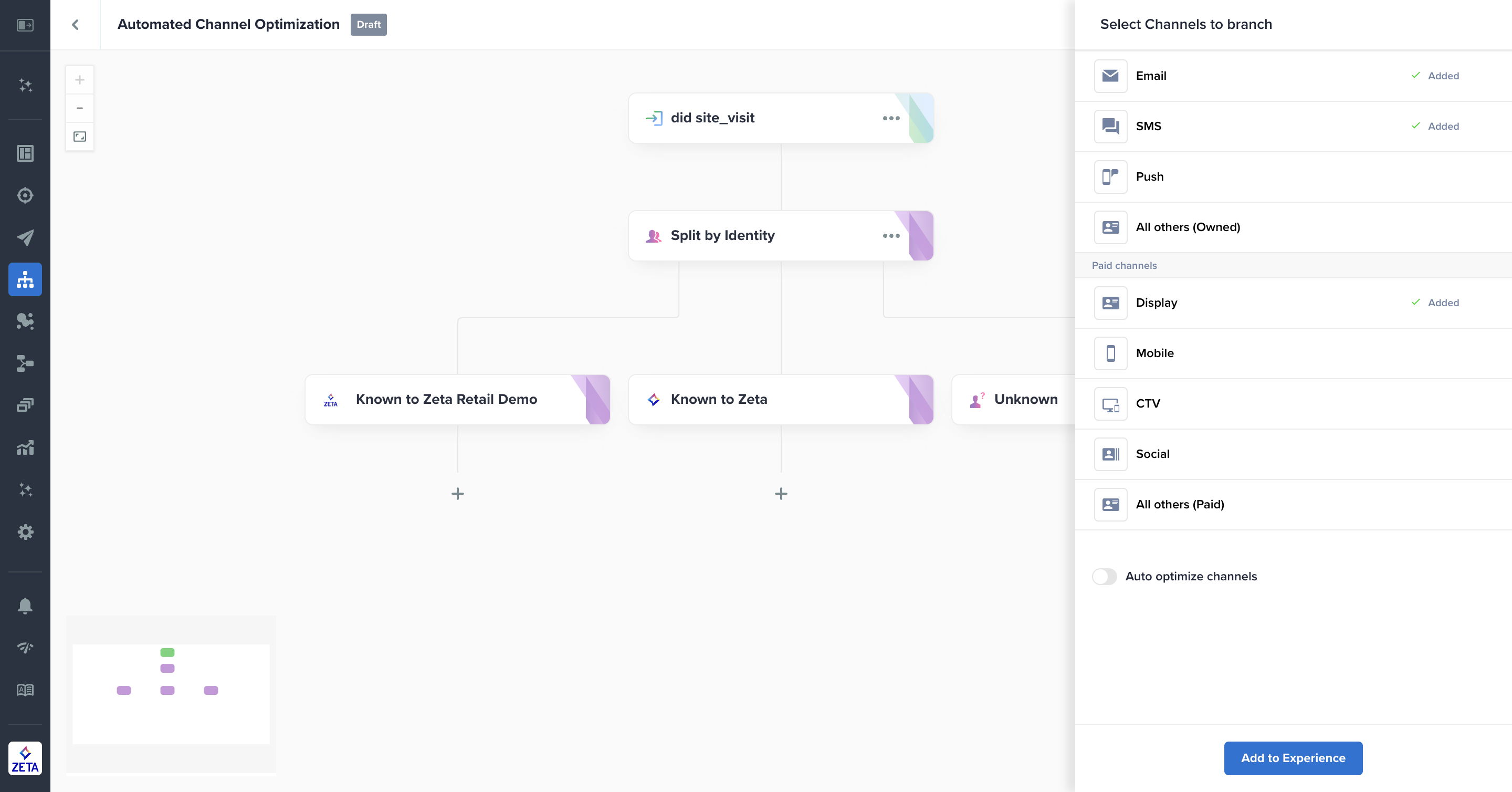Open Split by Identity options menu
Screen dimensions: 1512x792
pyautogui.click(x=890, y=235)
